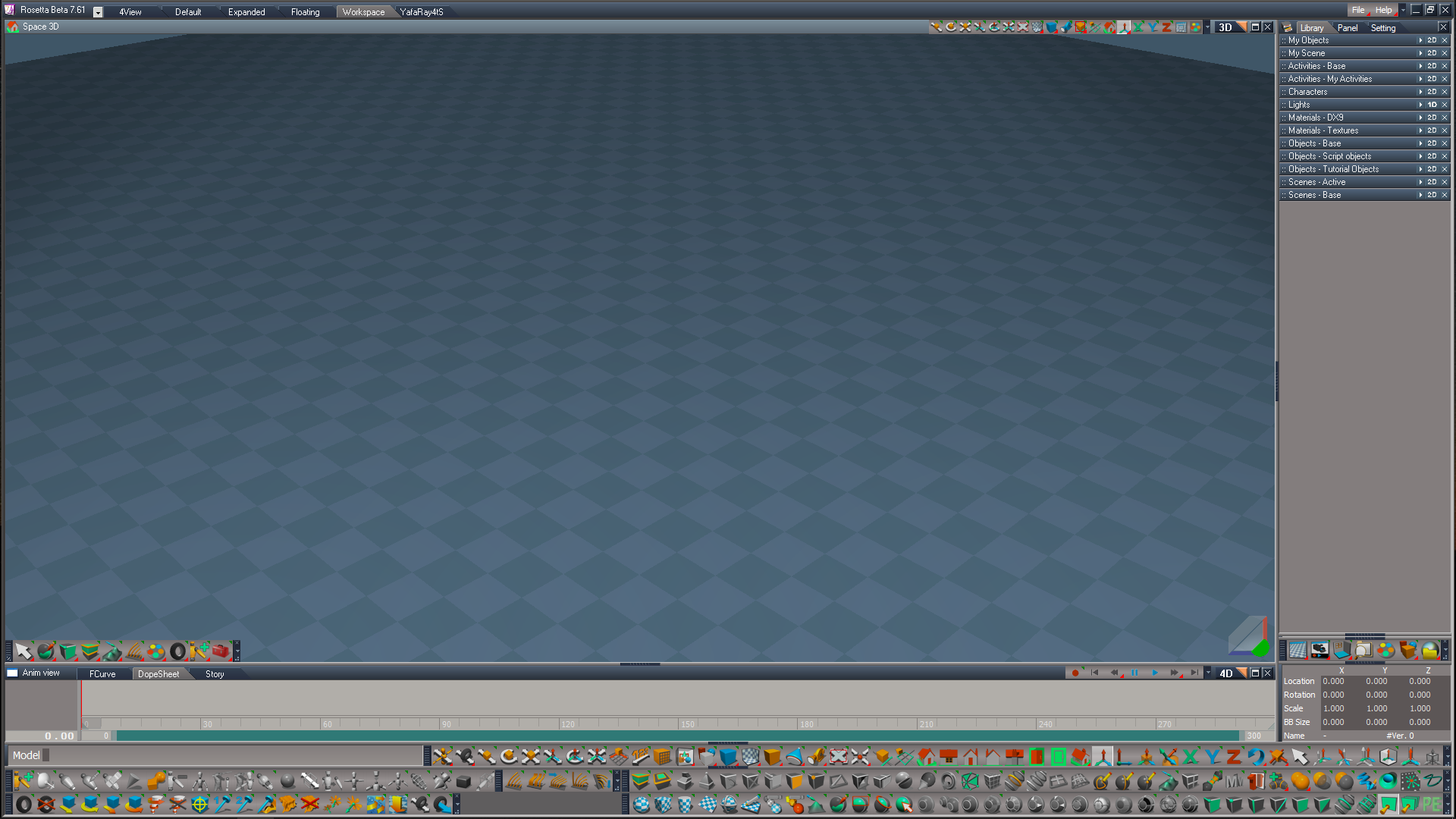Image resolution: width=1456 pixels, height=819 pixels.
Task: Expand the Activities - Base library arrow
Action: 1420,66
